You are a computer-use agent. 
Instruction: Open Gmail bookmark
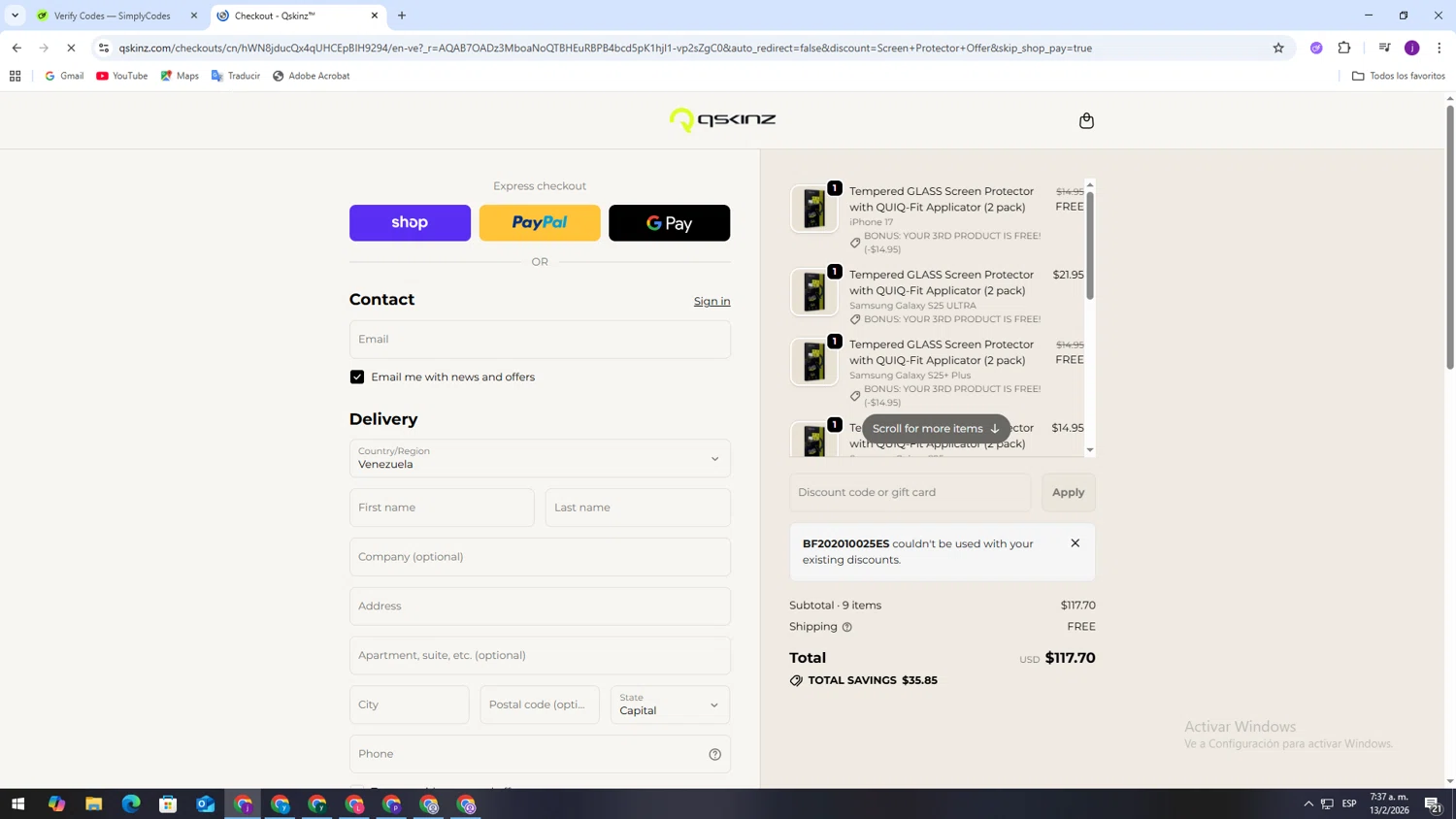click(64, 76)
